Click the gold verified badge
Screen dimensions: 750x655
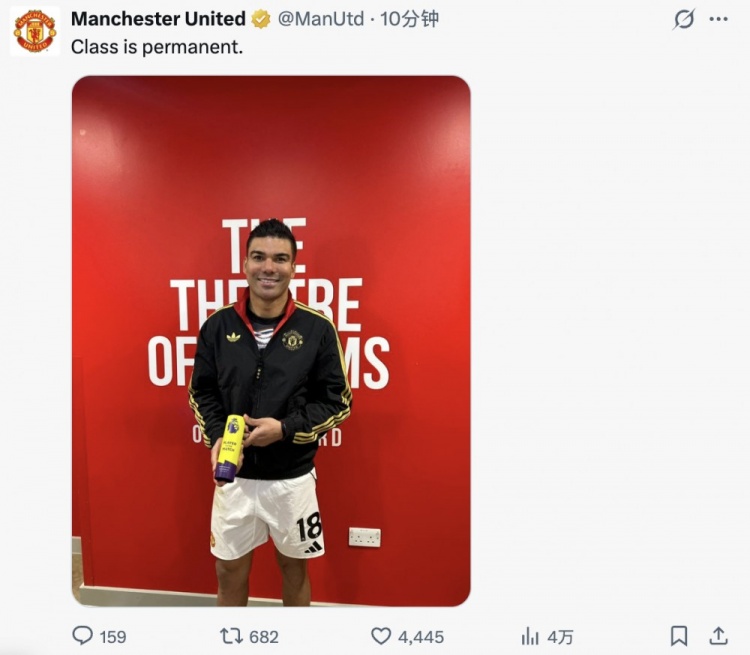coord(261,19)
